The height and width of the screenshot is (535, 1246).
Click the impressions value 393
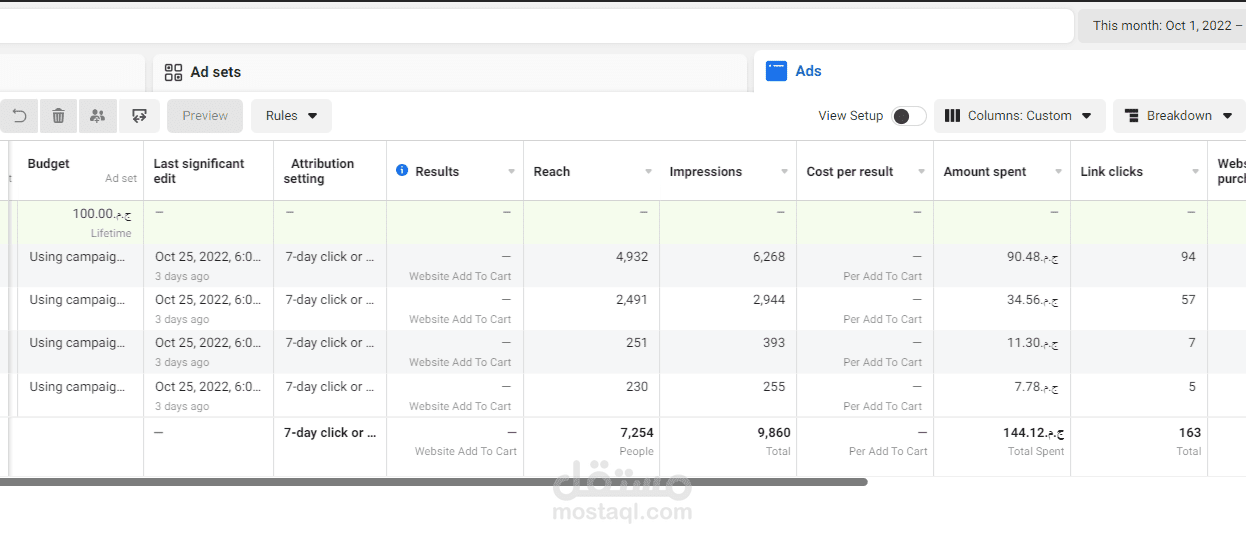[774, 343]
